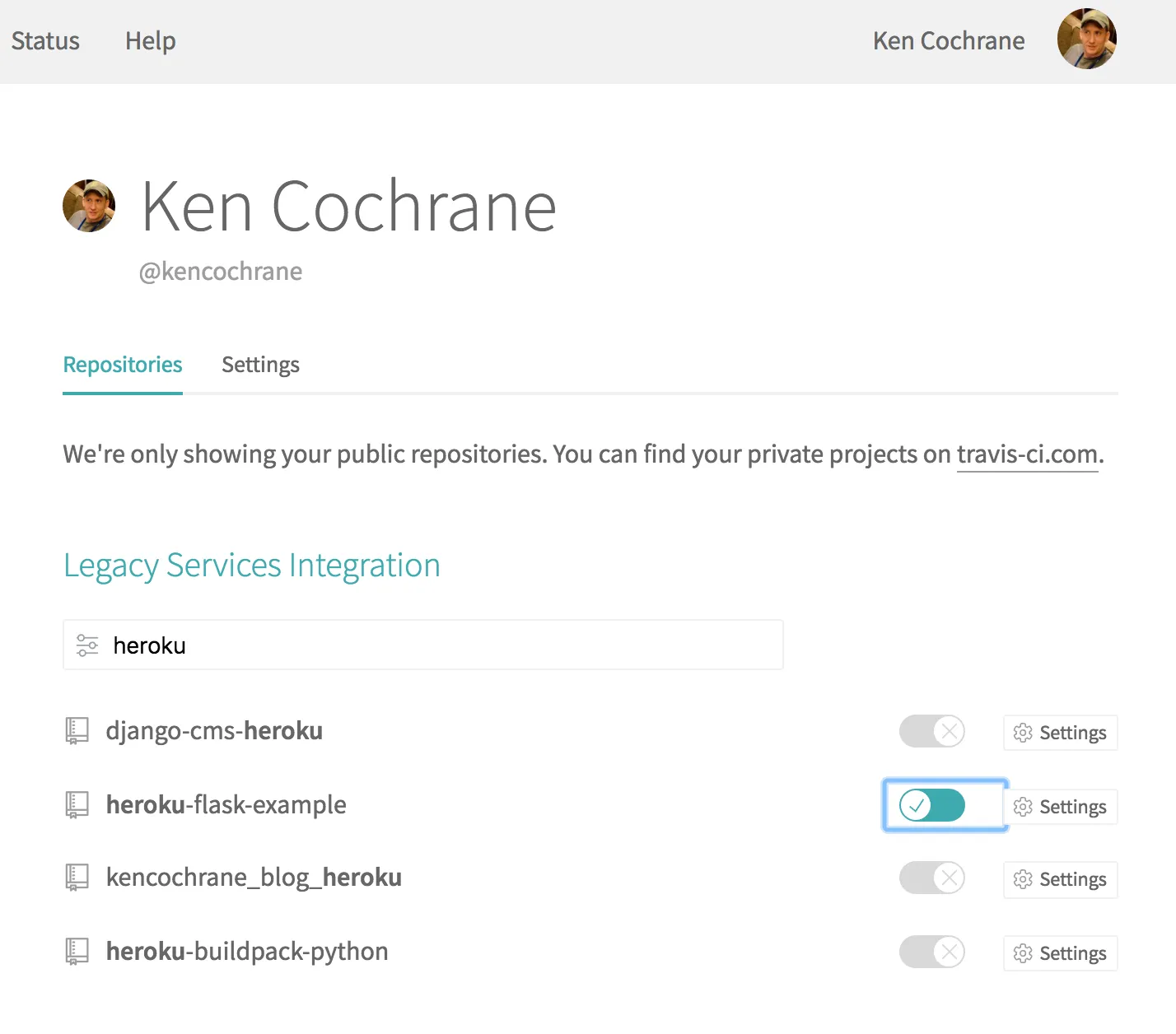Click the repo icon beside django-cms-heroku
The image size is (1176, 1034).
point(77,731)
